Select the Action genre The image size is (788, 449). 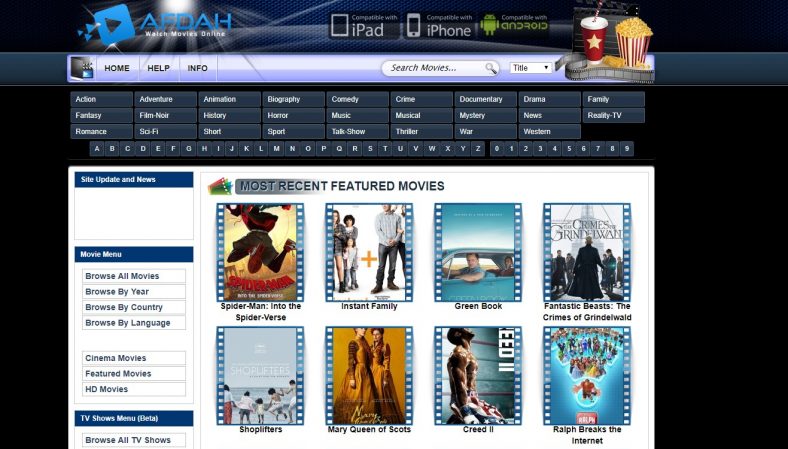point(102,99)
